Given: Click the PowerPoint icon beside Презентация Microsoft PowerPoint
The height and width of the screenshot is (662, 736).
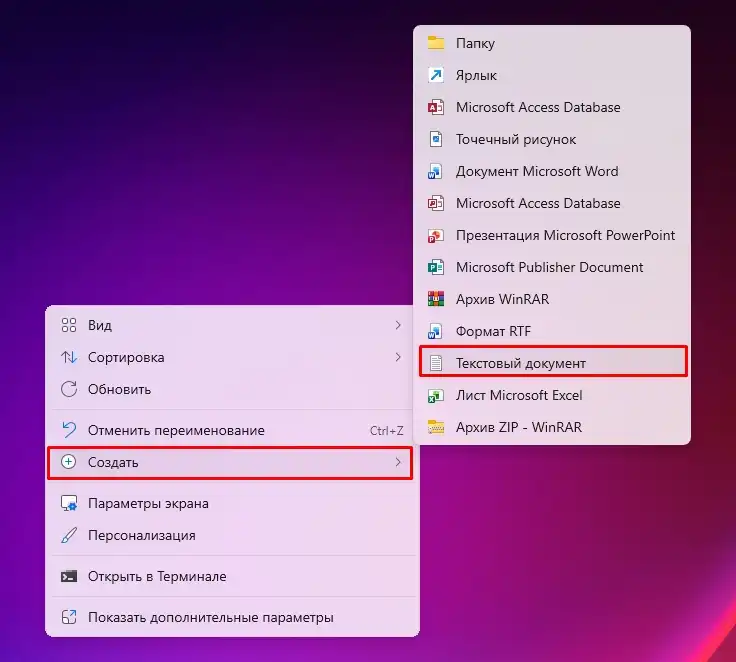Looking at the screenshot, I should point(435,235).
